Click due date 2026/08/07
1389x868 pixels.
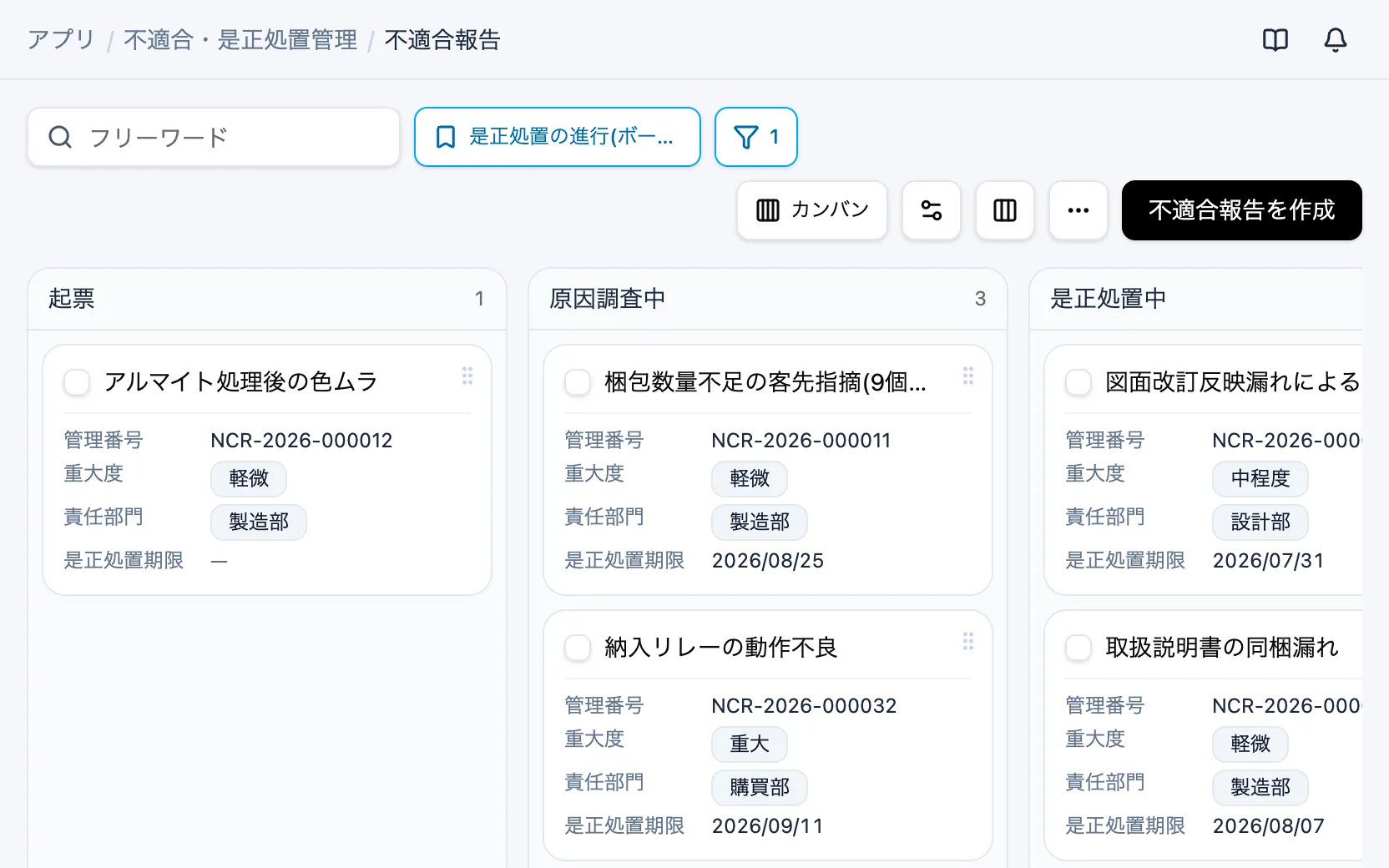[x=1269, y=826]
